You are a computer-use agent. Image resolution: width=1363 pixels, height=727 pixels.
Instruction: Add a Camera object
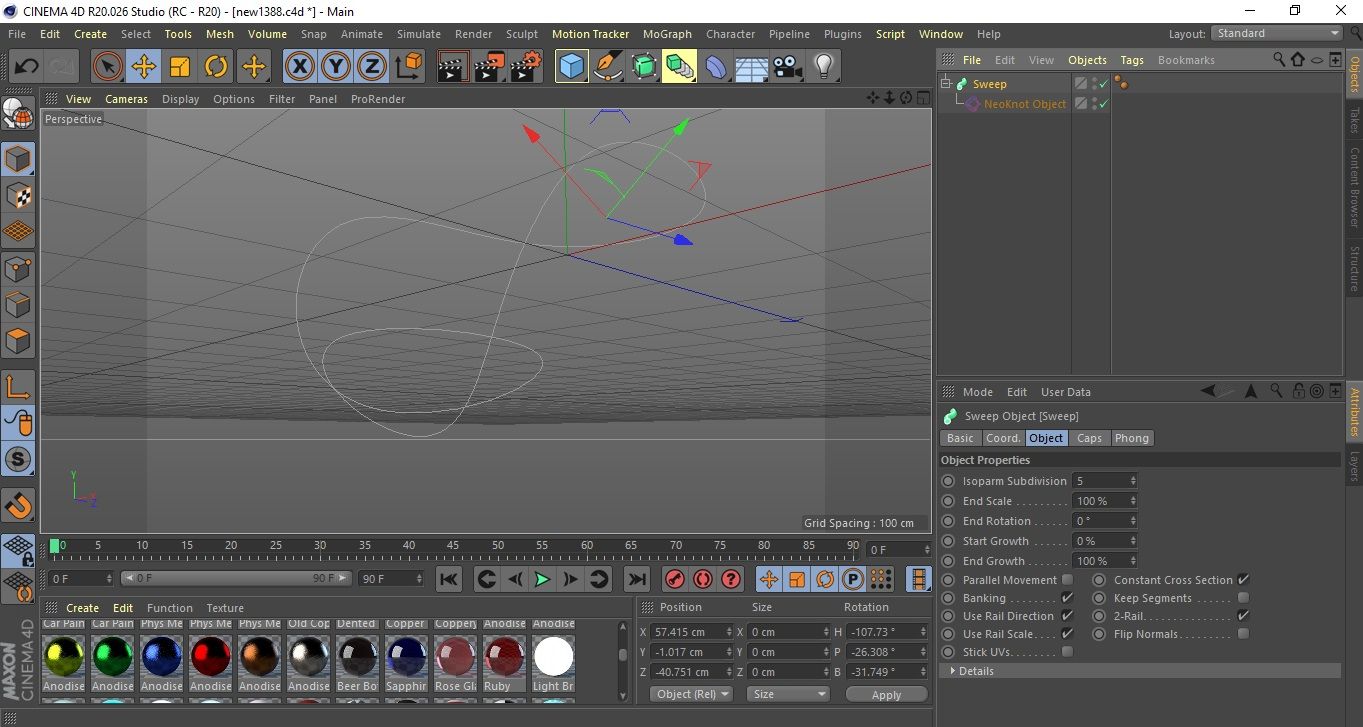[x=788, y=67]
